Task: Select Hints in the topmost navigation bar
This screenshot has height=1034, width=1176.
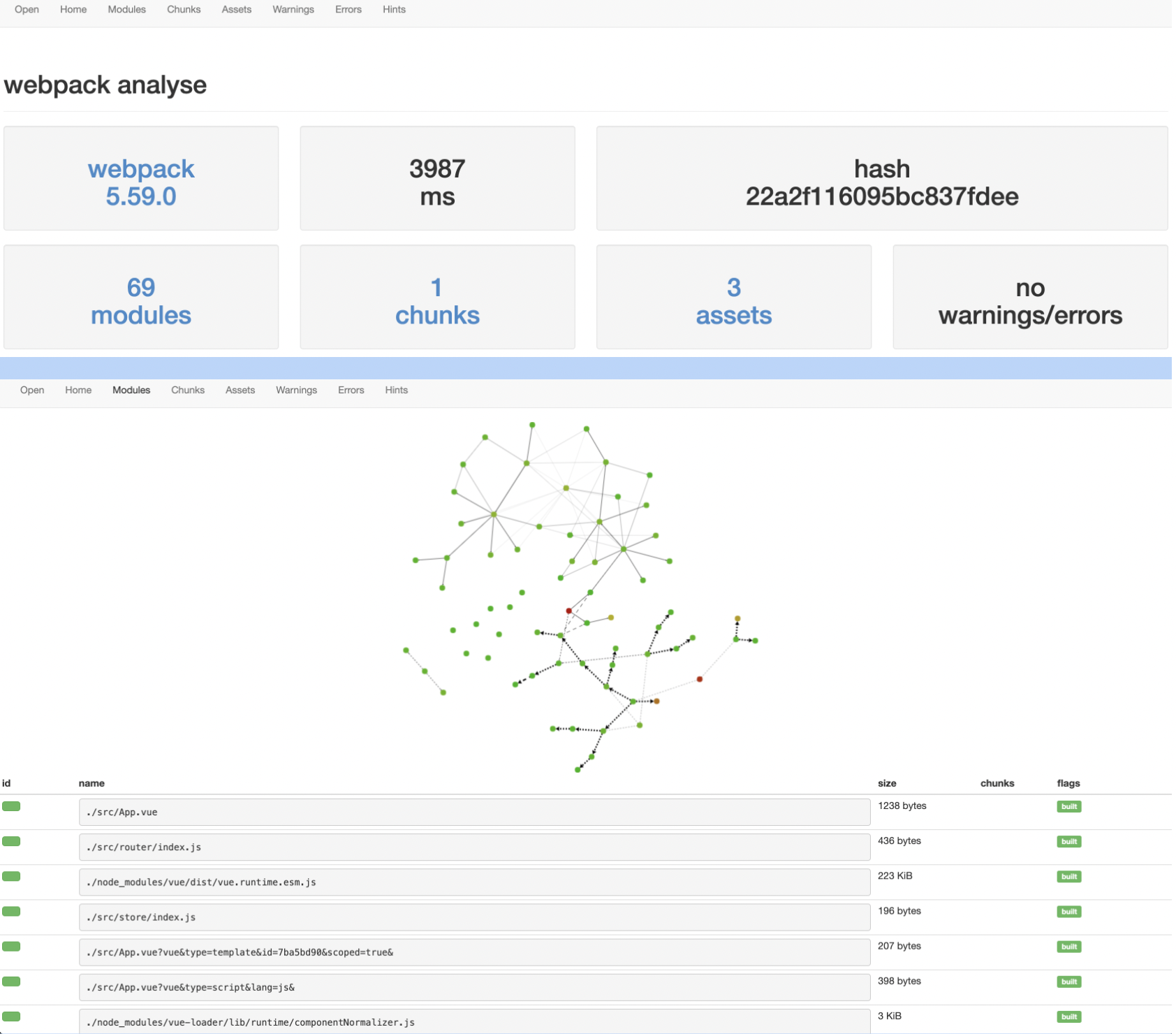Action: 394,10
